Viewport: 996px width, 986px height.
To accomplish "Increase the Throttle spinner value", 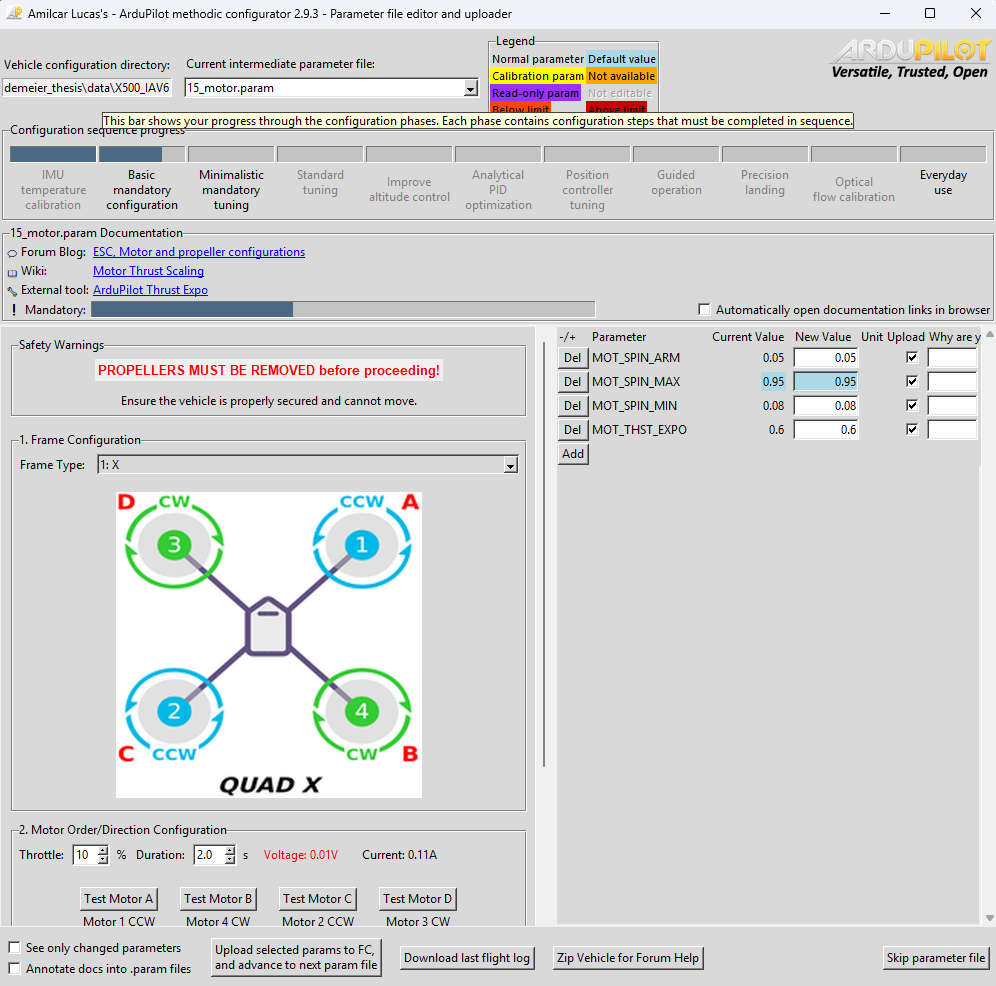I will pos(103,851).
